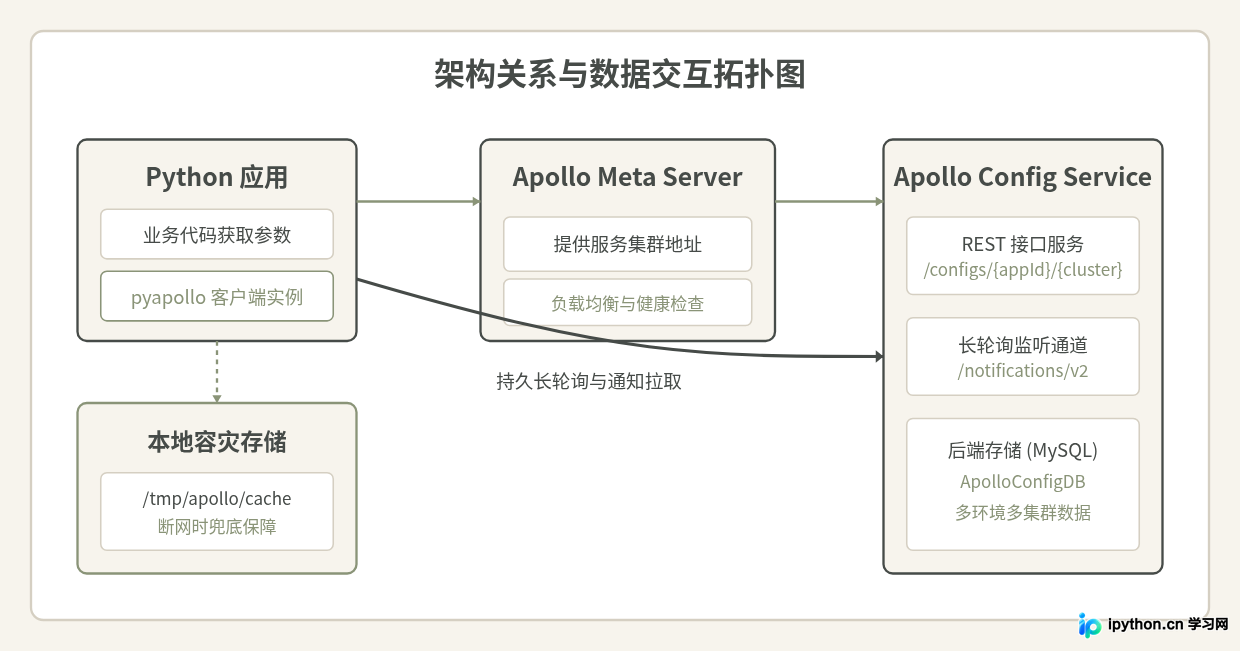Click the 长轮询监听通道 label
This screenshot has width=1240, height=651.
pyautogui.click(x=1023, y=345)
